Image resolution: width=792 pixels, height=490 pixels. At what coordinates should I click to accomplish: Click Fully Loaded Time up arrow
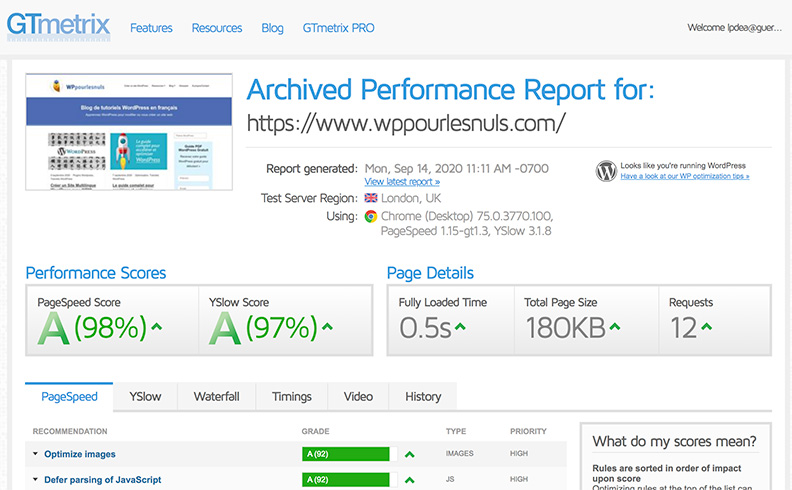coord(460,327)
